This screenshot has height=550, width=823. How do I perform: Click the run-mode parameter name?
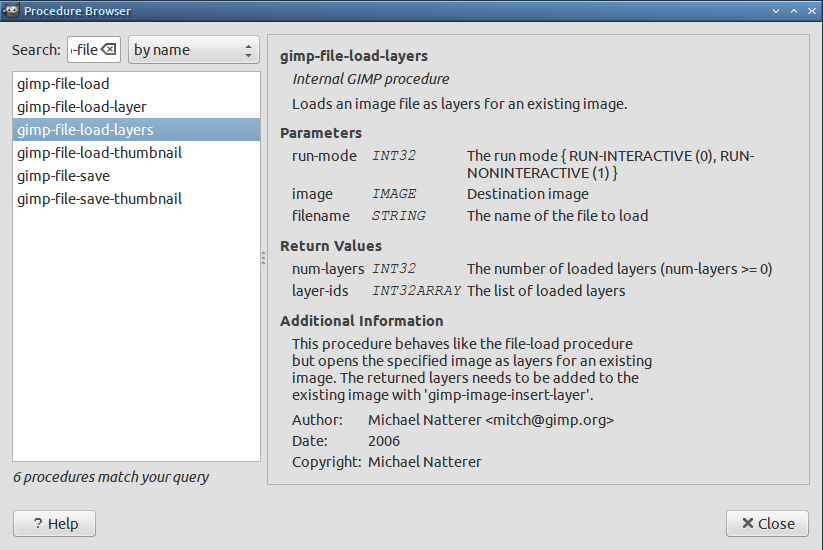[324, 156]
